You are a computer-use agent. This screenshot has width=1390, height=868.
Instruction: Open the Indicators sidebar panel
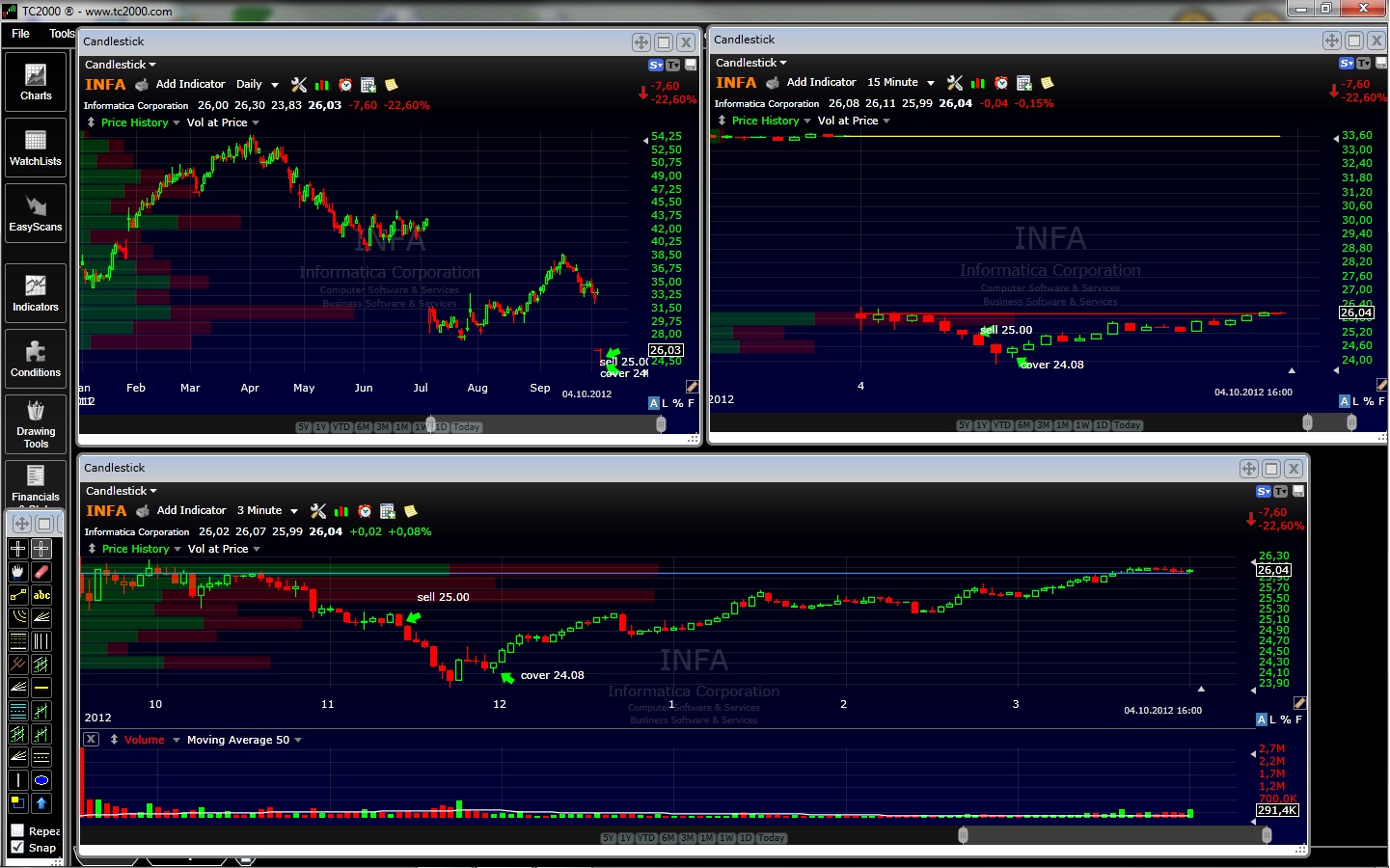tap(36, 293)
